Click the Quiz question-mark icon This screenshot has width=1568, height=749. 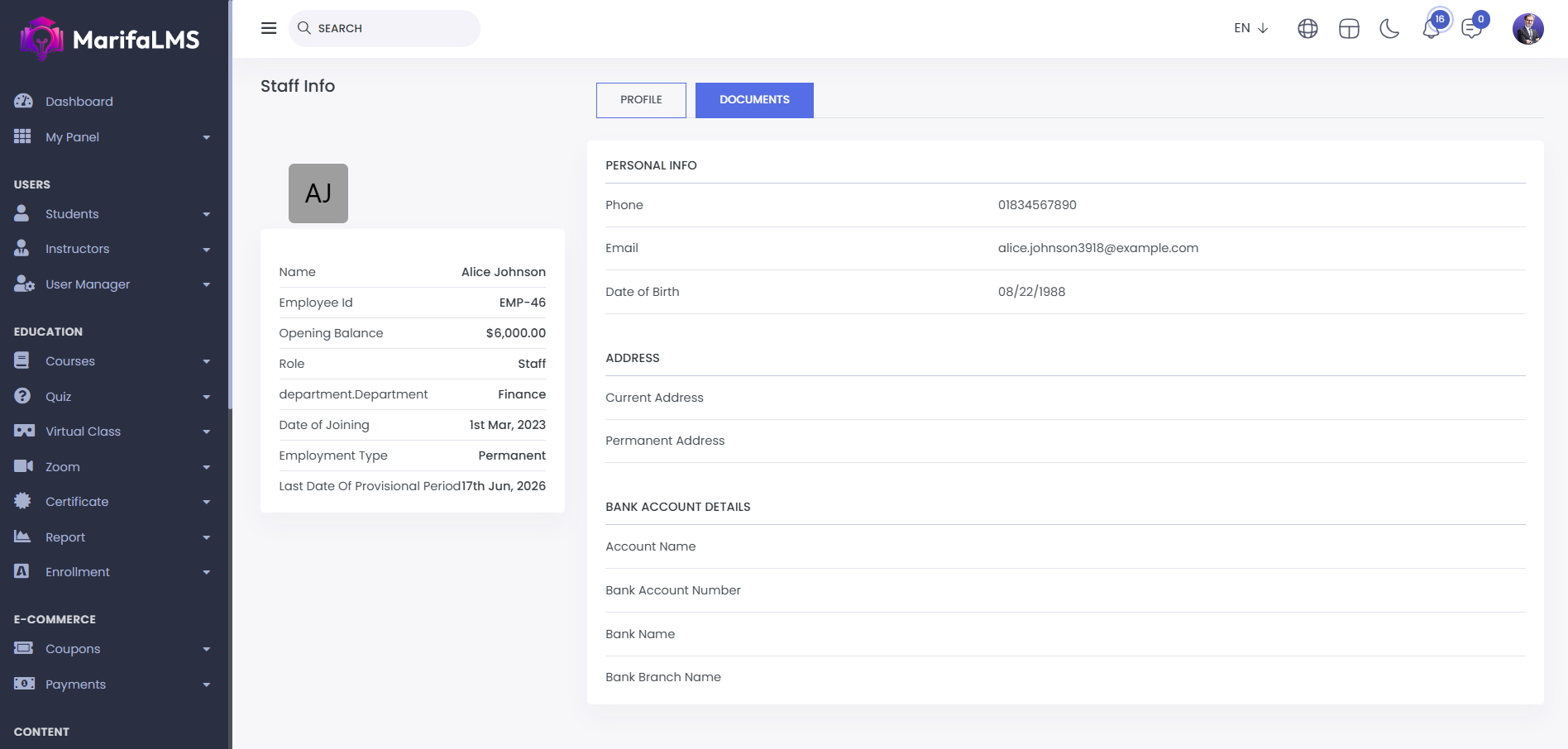click(x=22, y=396)
